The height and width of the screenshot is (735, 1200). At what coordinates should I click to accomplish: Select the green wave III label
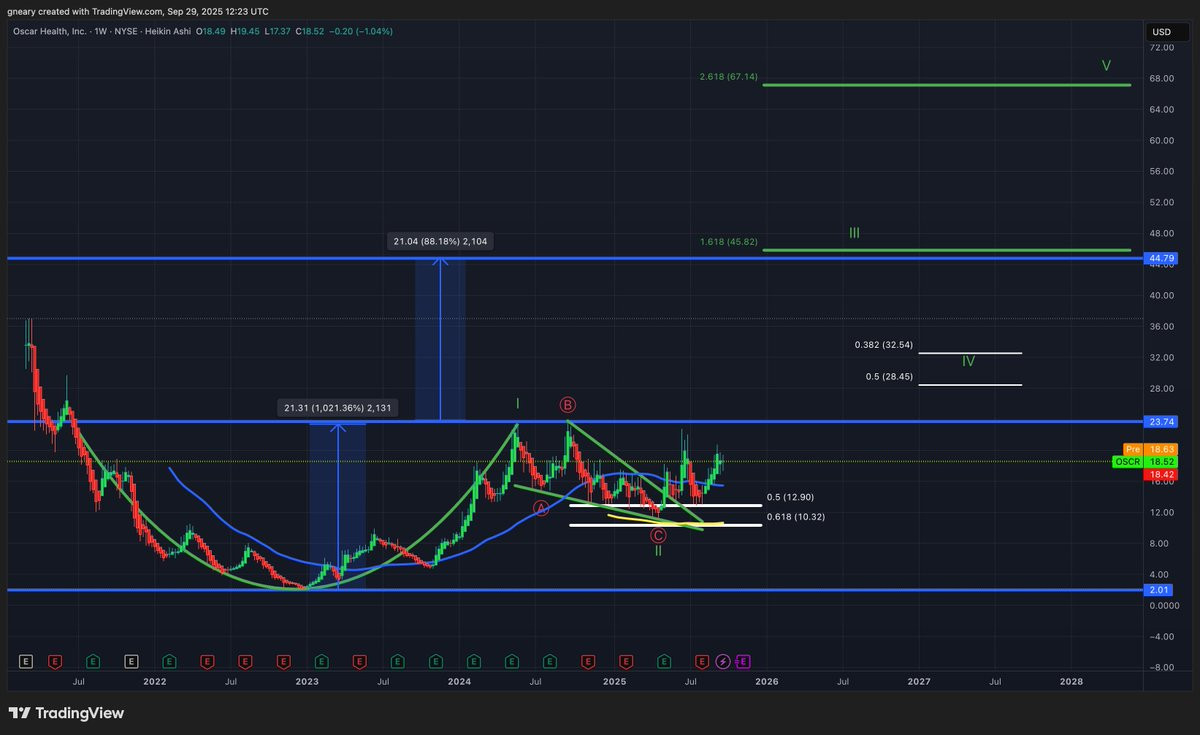click(854, 233)
